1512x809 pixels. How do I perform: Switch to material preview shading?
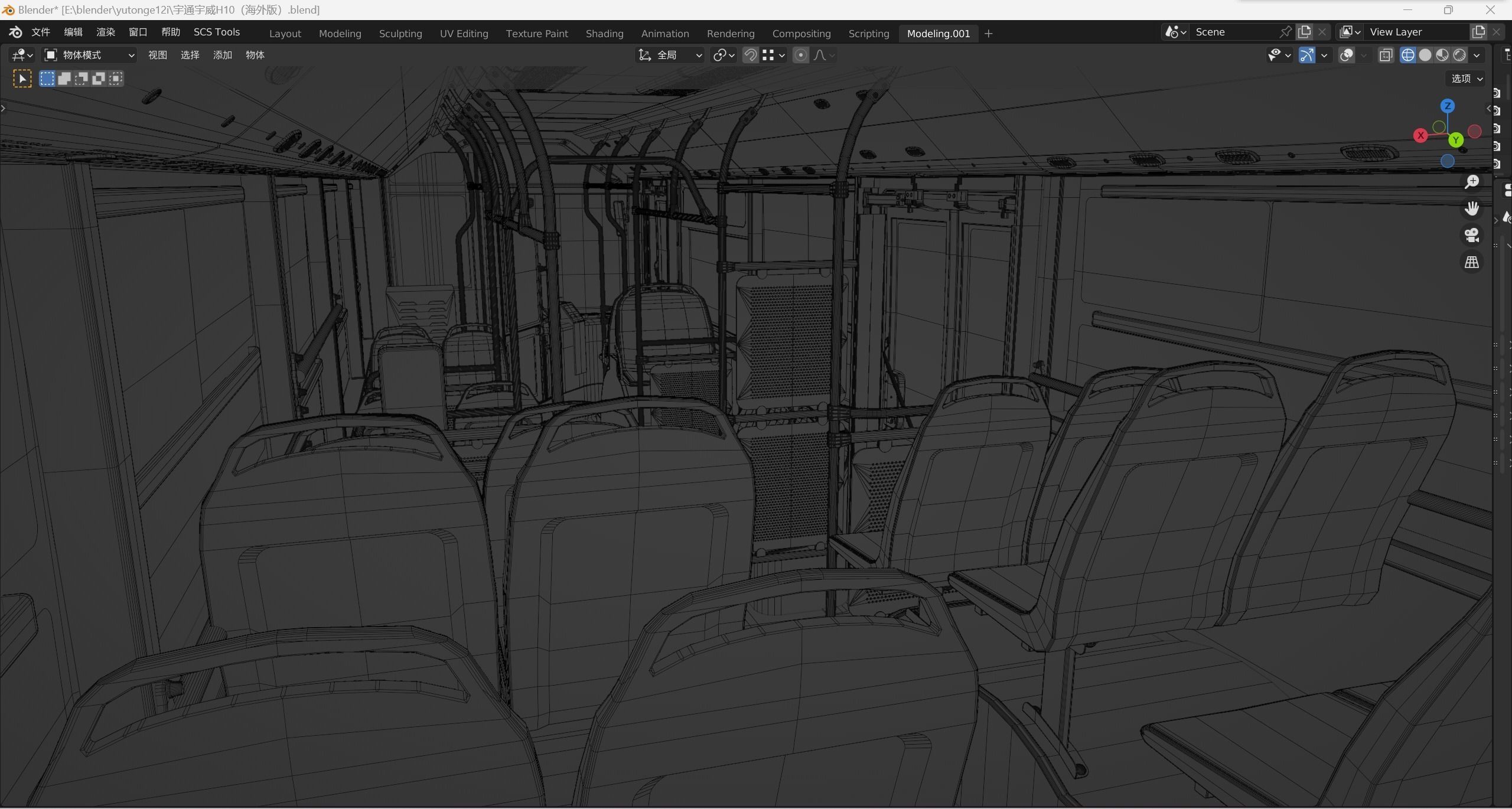[1442, 55]
